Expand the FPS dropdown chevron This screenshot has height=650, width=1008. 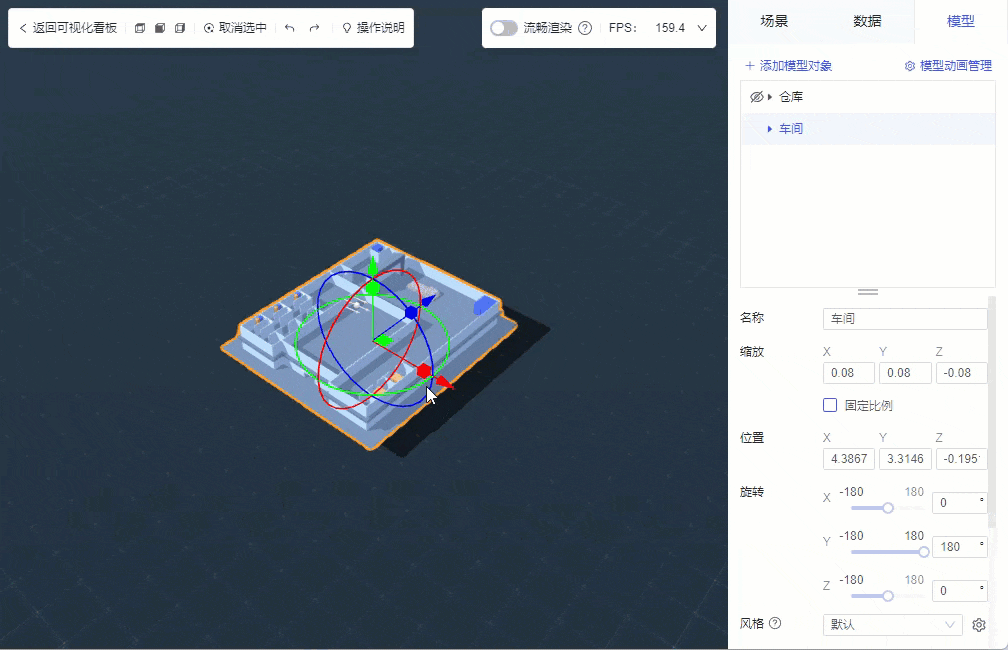point(702,28)
